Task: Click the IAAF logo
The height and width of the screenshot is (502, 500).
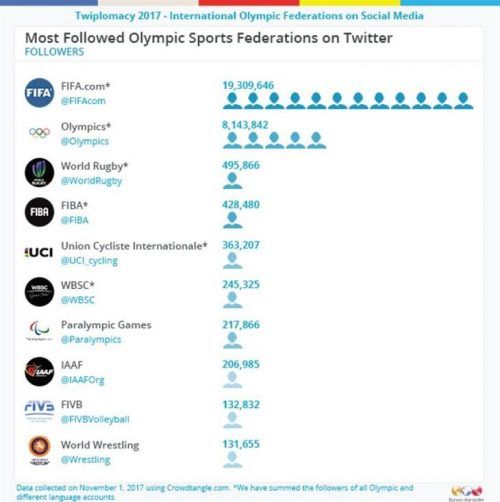Action: click(39, 371)
